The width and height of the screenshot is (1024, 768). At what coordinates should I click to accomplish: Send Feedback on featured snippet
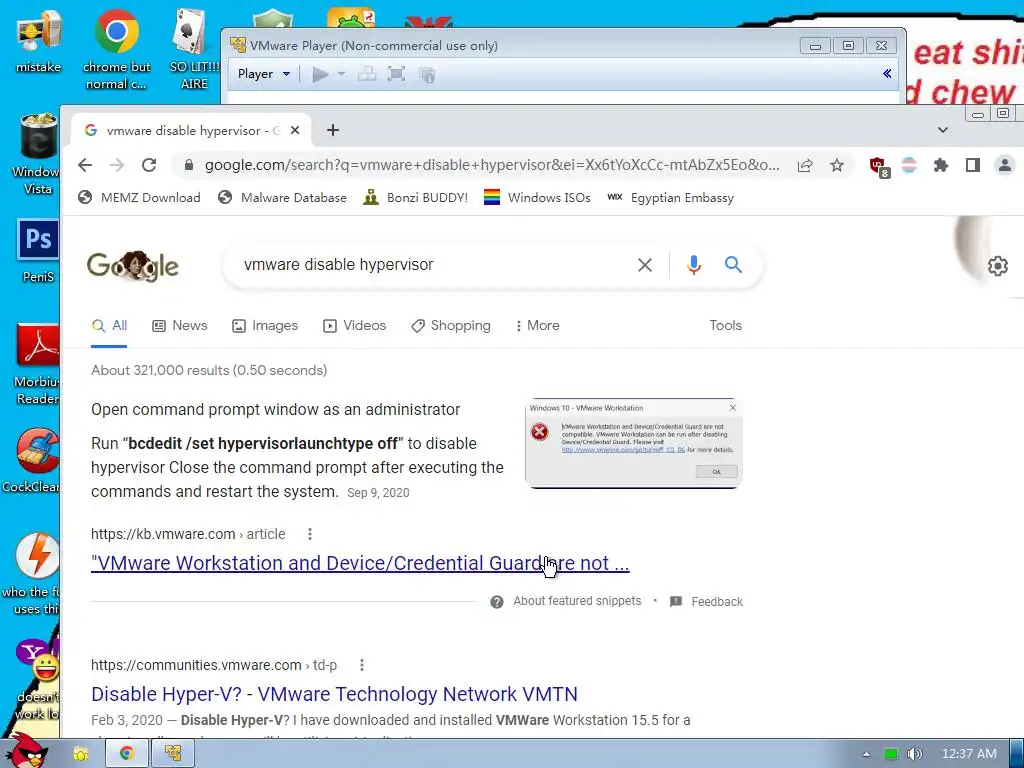point(707,601)
